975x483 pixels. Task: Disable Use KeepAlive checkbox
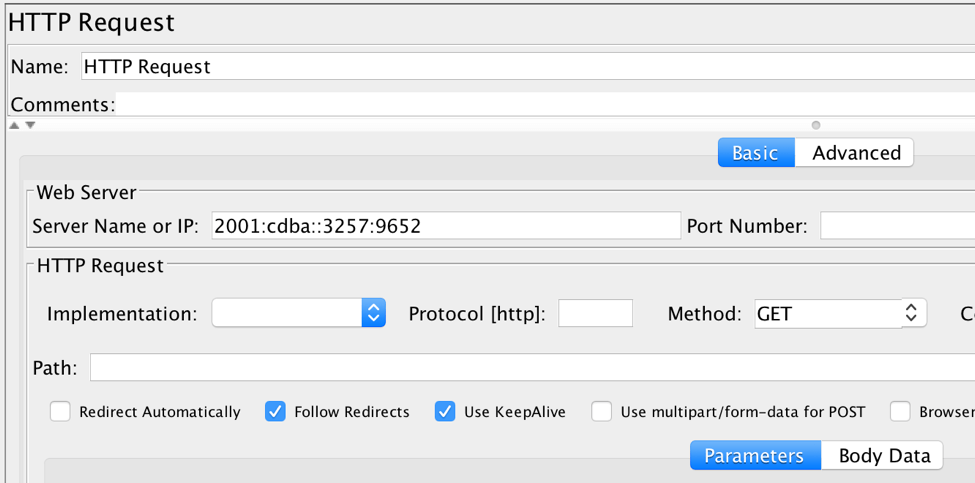[445, 412]
